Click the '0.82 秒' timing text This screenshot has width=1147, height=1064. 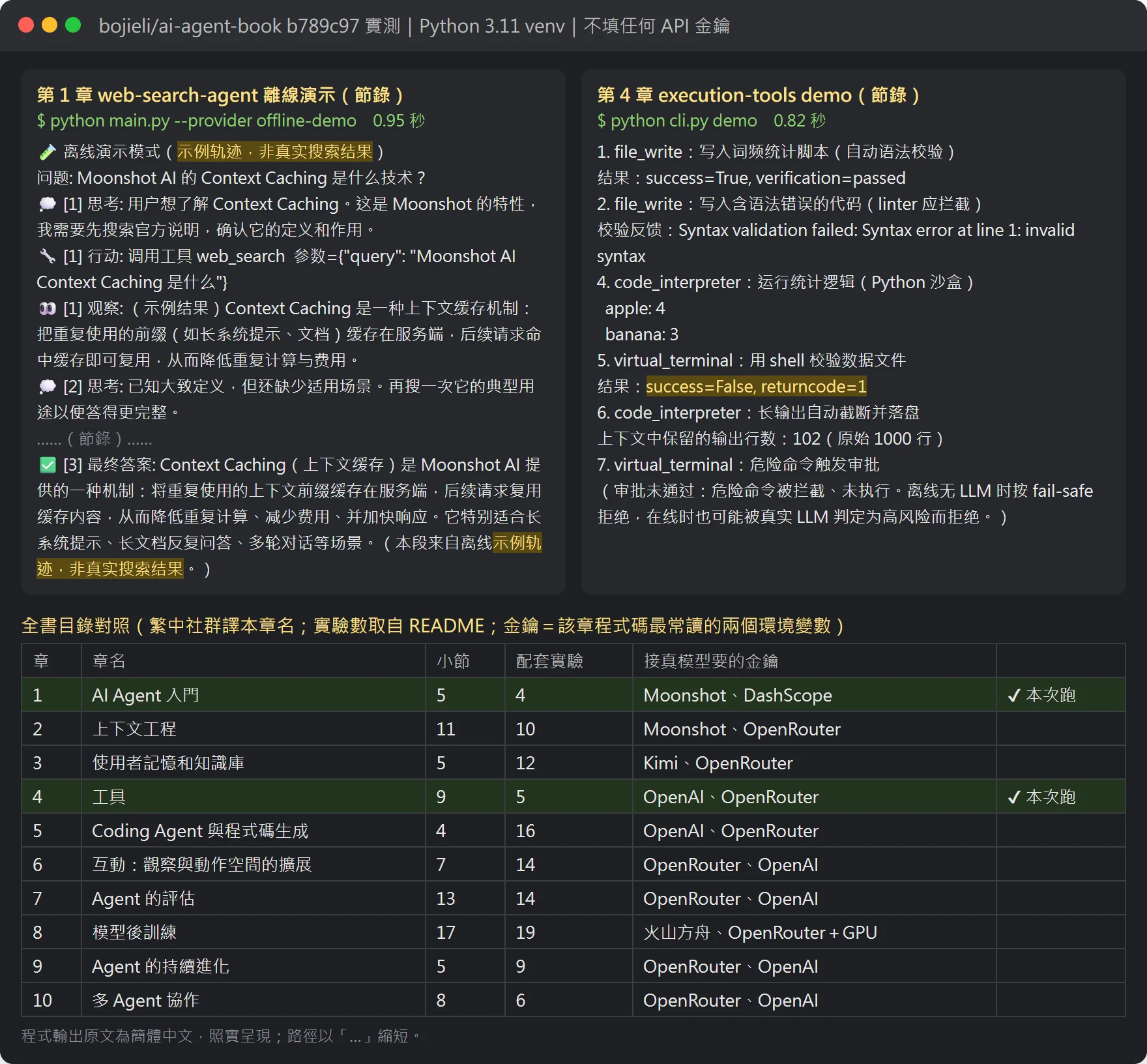[800, 121]
